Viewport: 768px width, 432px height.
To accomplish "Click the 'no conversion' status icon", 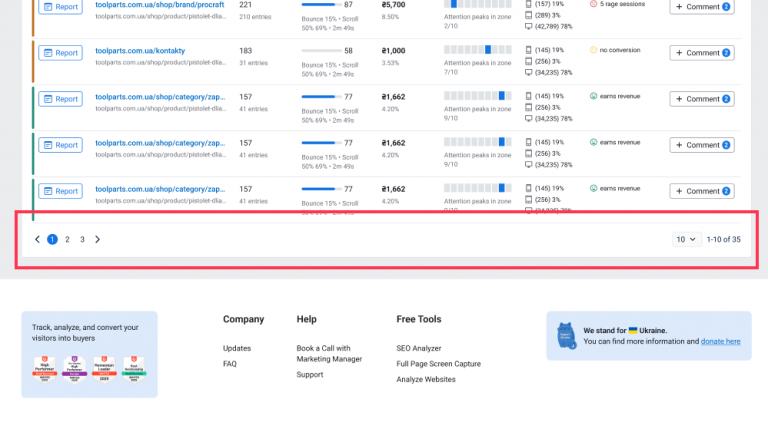I will click(594, 50).
